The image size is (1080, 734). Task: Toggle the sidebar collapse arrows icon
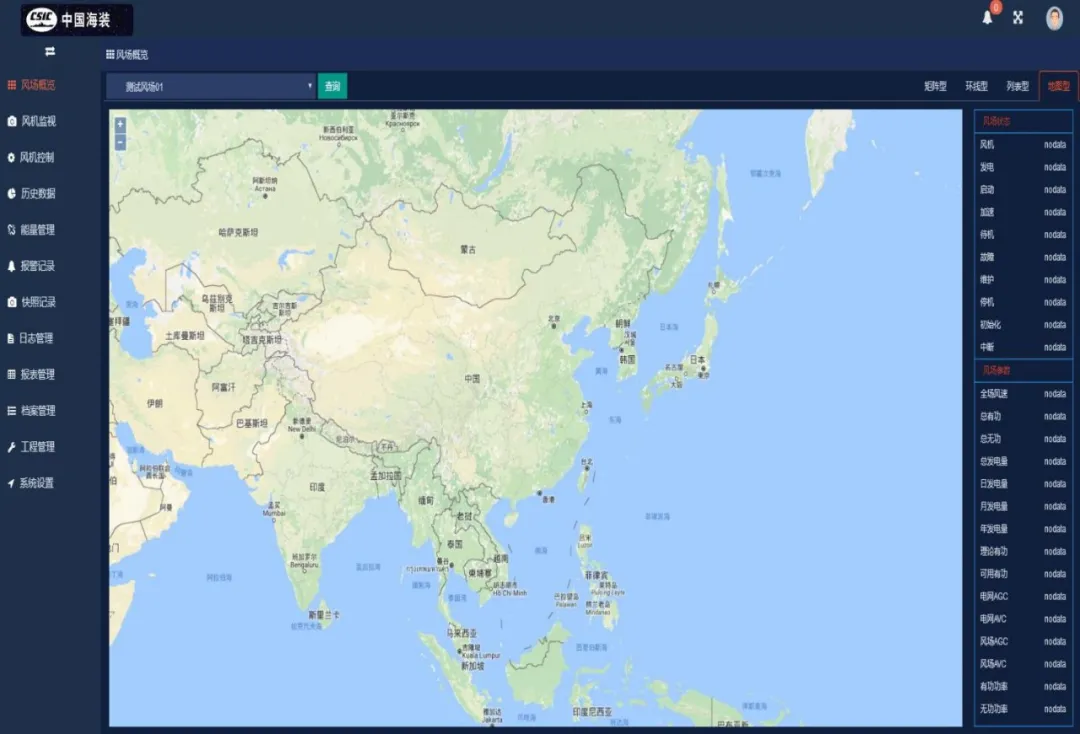coord(50,52)
